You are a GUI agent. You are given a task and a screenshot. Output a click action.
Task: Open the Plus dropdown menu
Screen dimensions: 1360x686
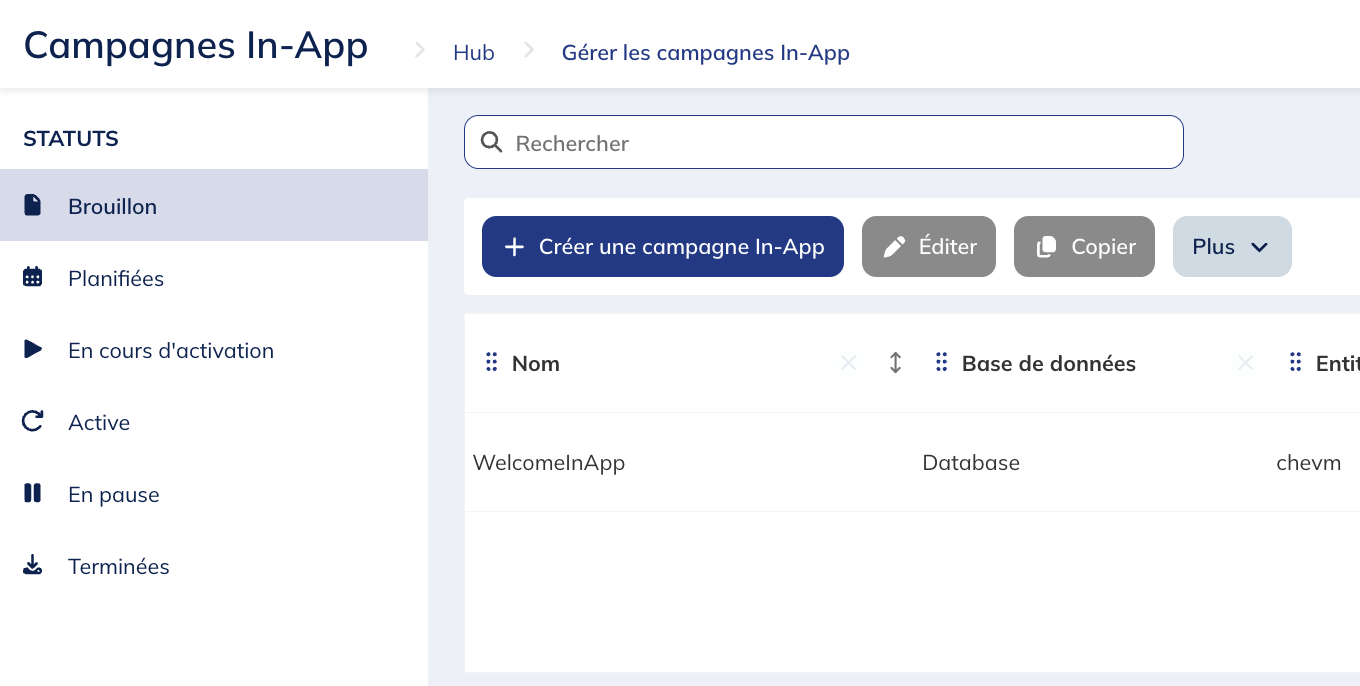tap(1232, 246)
